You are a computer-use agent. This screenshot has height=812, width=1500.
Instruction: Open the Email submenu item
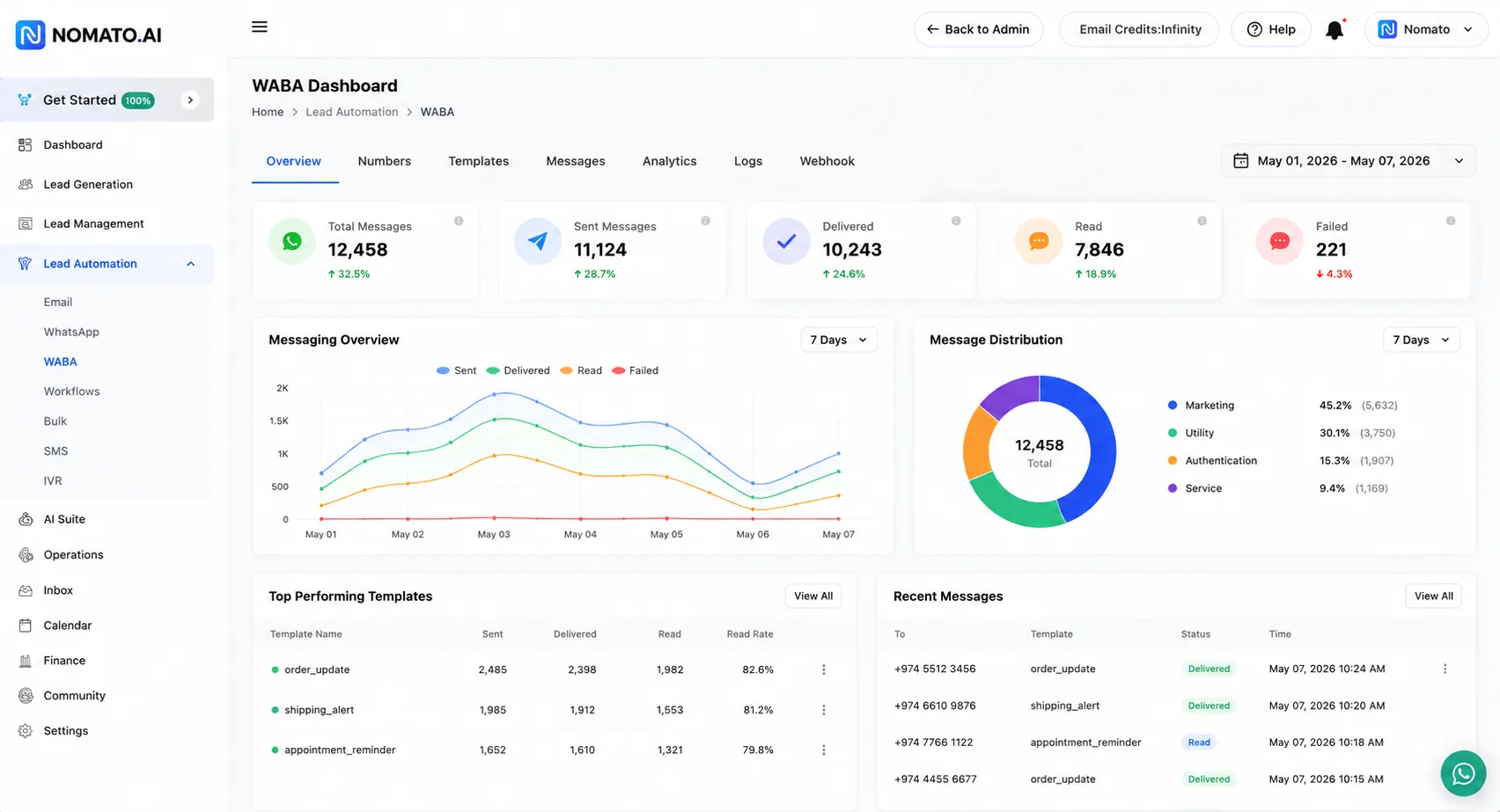click(x=58, y=303)
